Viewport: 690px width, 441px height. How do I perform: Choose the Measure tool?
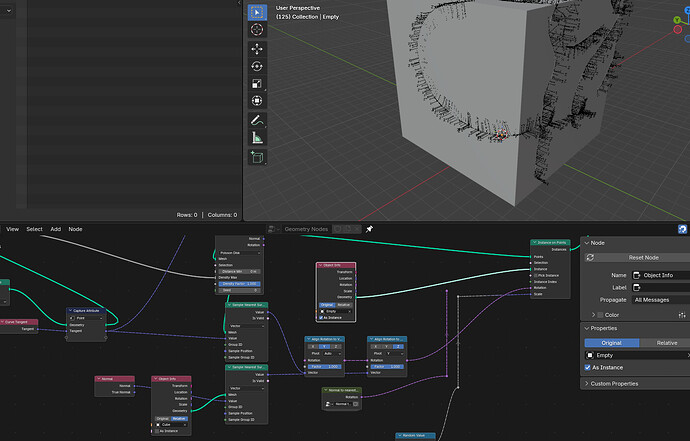point(257,138)
